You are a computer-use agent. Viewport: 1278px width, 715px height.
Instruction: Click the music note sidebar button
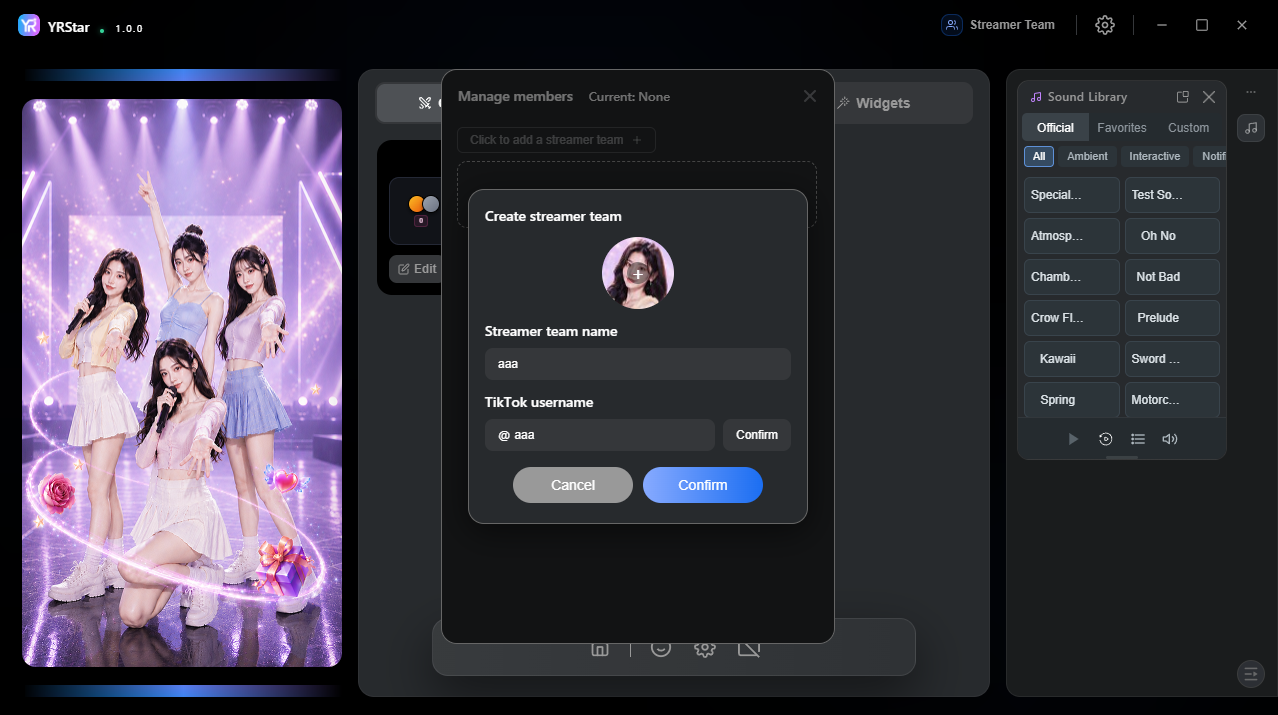pyautogui.click(x=1251, y=128)
